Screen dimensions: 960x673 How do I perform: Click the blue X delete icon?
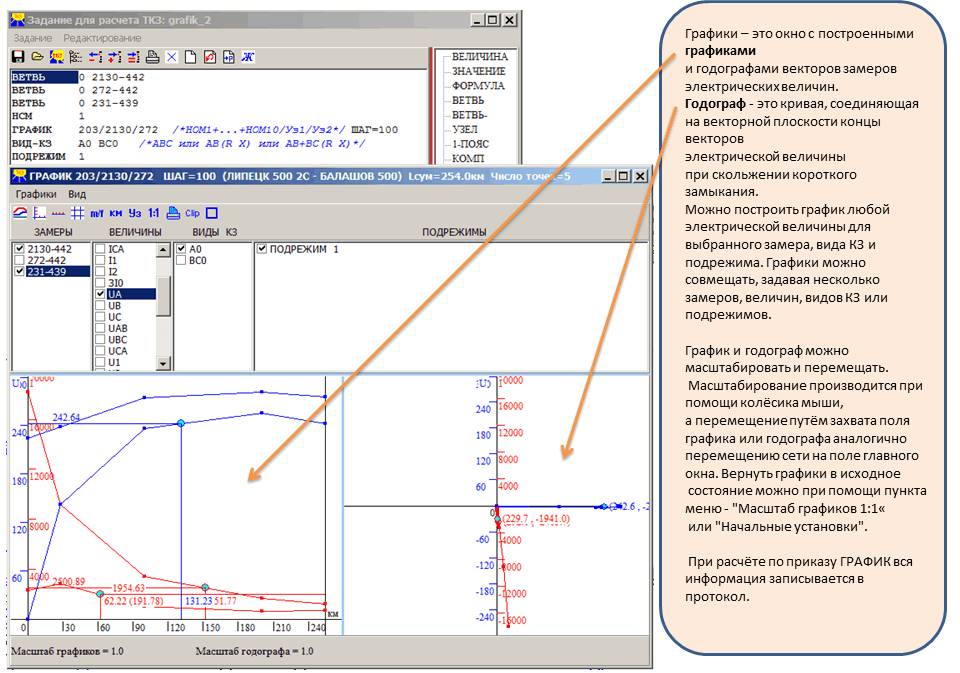coord(171,57)
